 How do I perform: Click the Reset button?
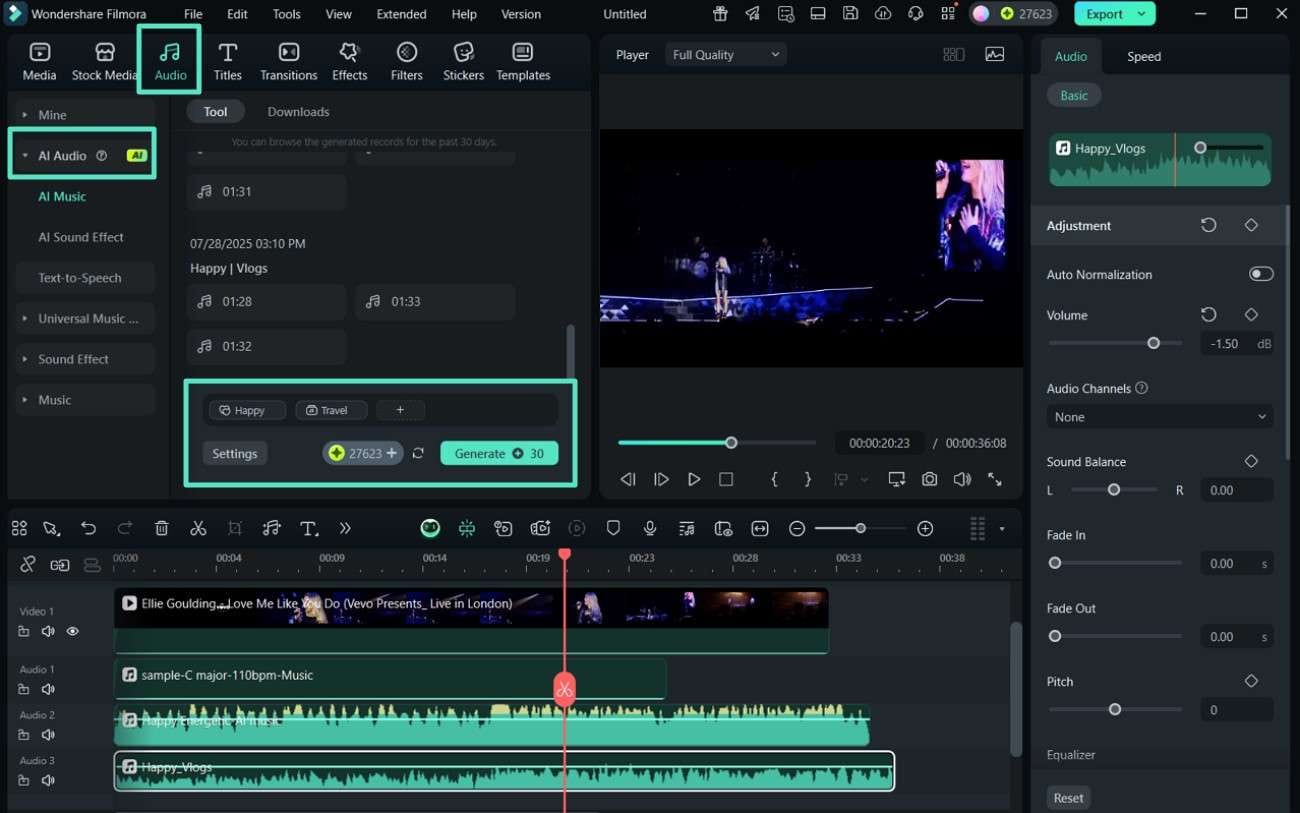pos(1068,798)
